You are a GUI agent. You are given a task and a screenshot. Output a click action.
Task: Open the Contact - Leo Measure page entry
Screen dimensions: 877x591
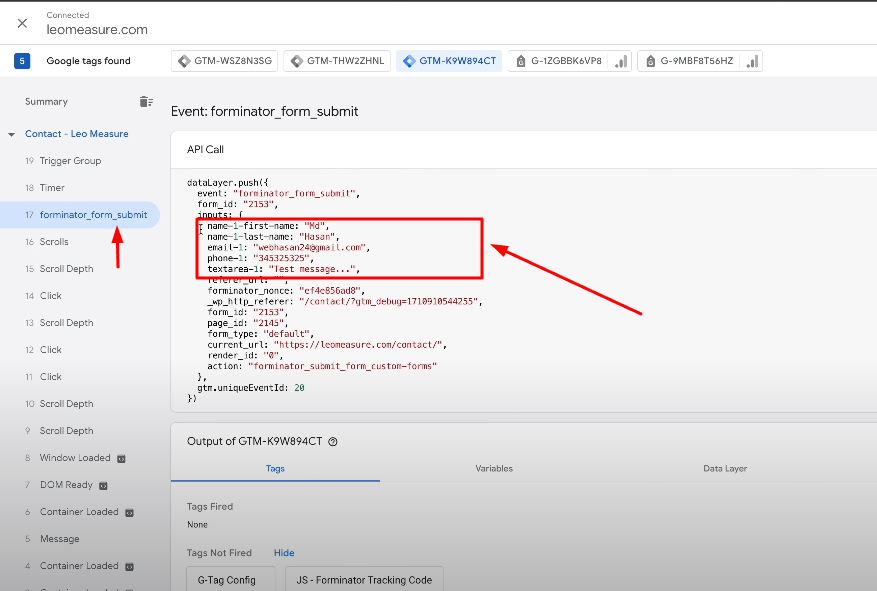point(77,134)
